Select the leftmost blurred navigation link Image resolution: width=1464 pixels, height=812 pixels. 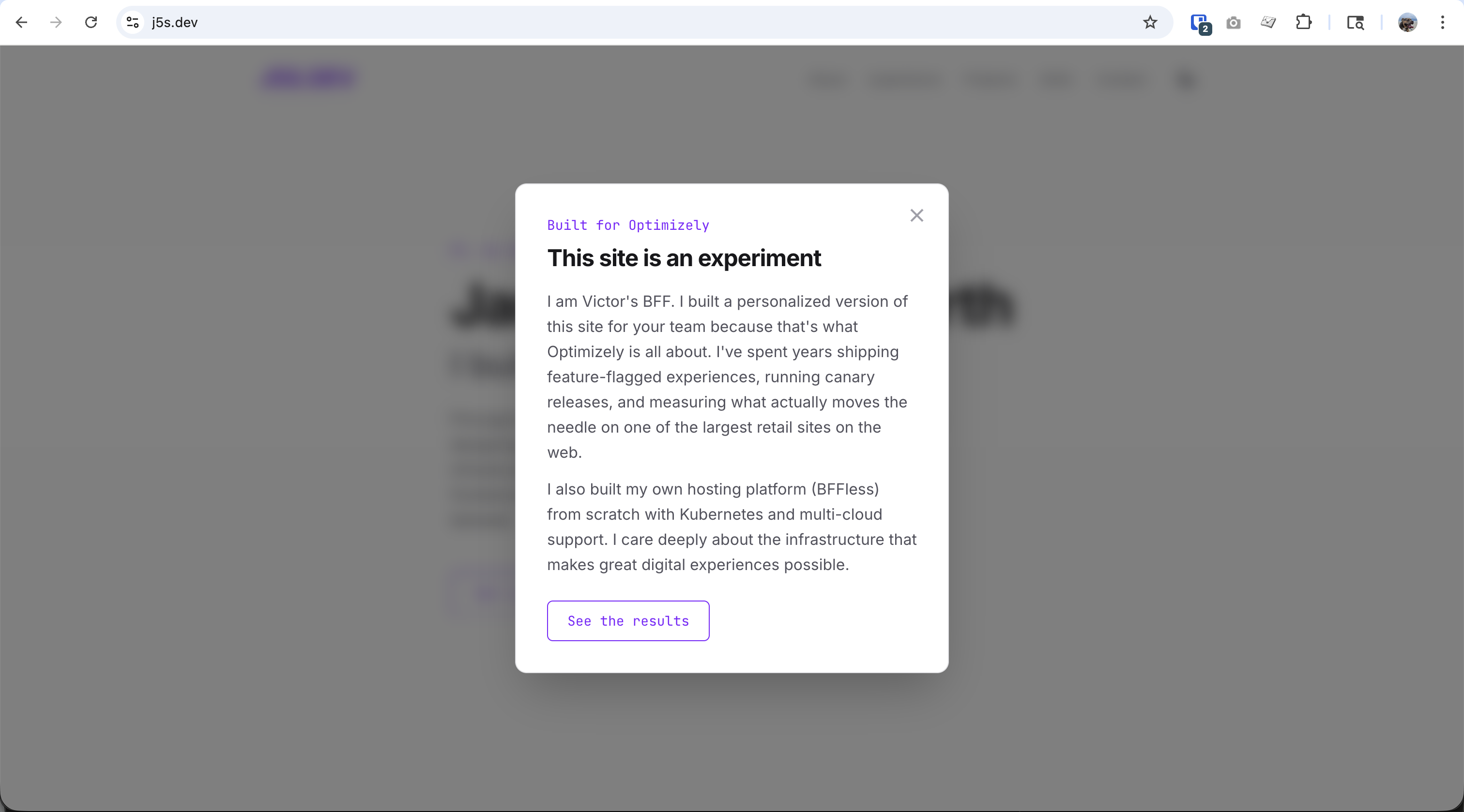pos(827,79)
